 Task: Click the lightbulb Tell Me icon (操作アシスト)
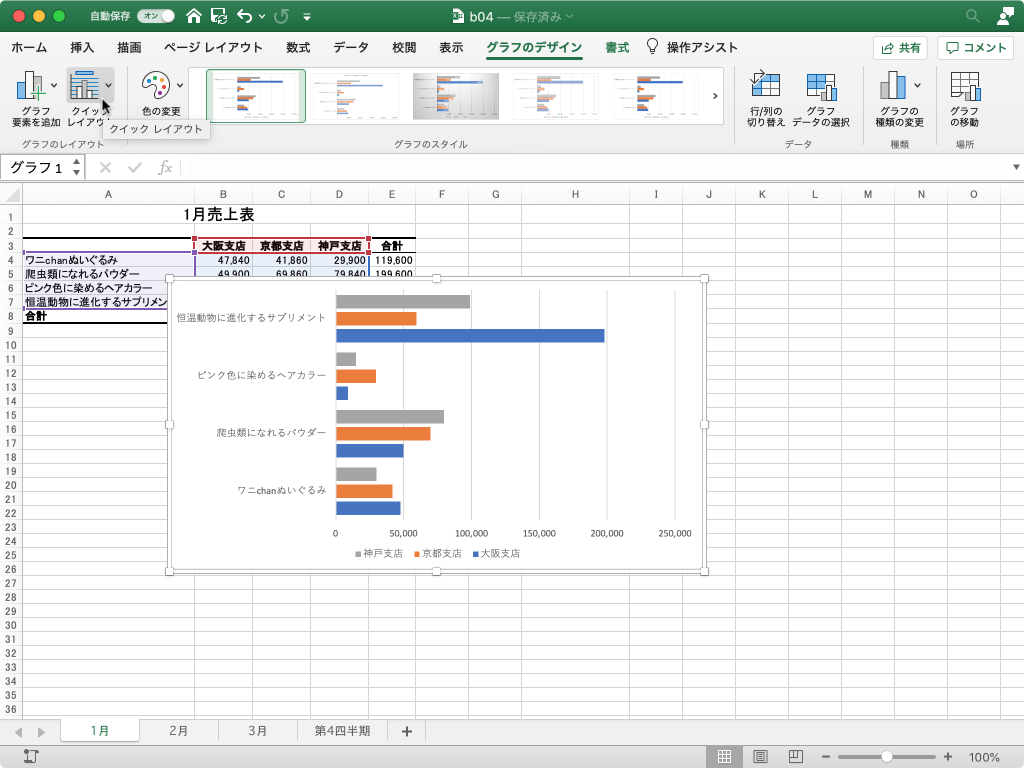tap(652, 46)
